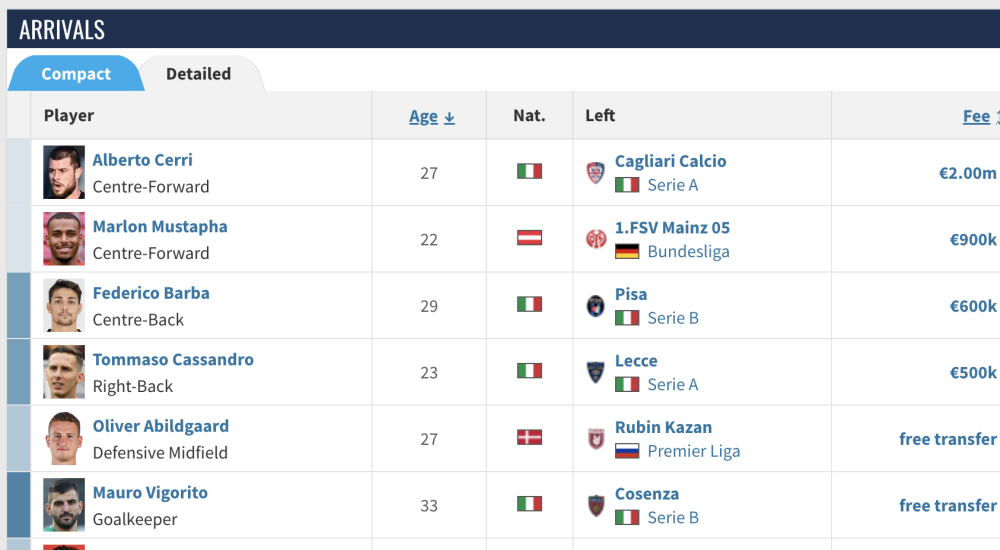This screenshot has height=550, width=1000.
Task: Click Federico Barba's player photo
Action: (64, 306)
